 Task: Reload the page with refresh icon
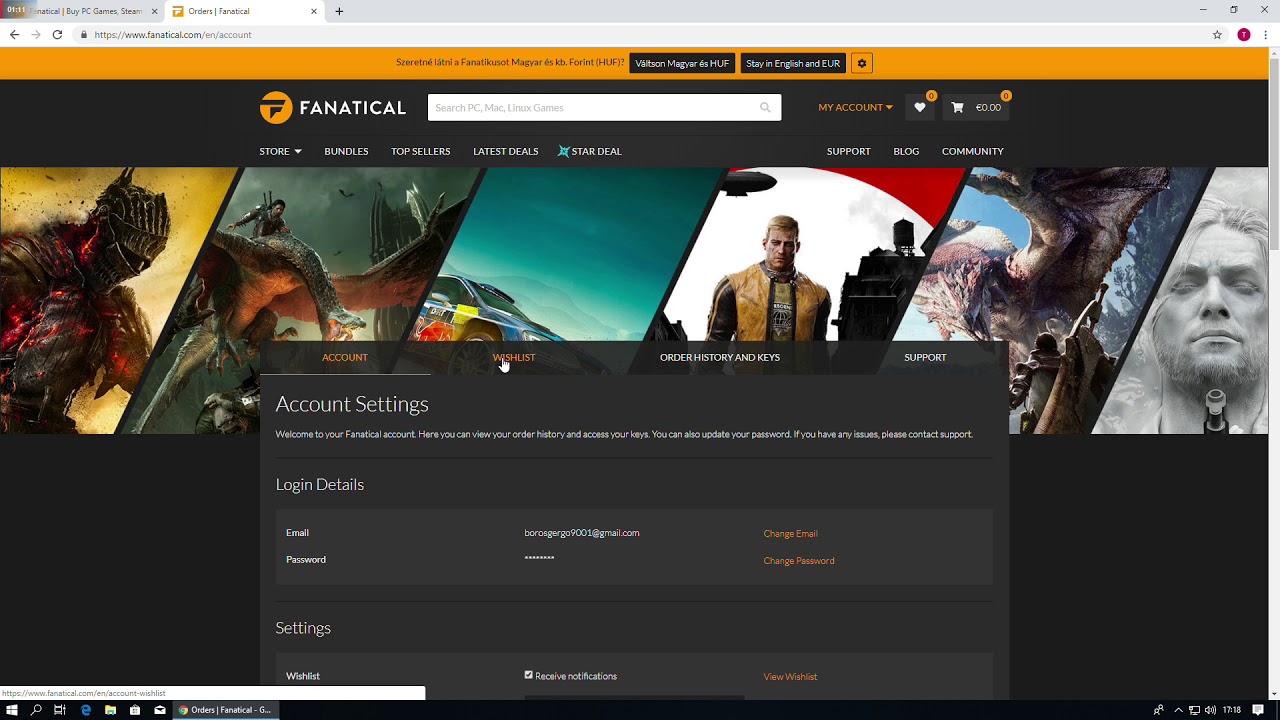57,34
